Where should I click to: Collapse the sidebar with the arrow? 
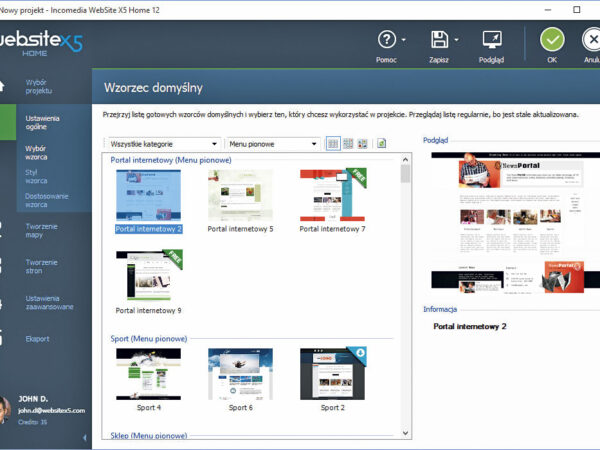click(84, 437)
